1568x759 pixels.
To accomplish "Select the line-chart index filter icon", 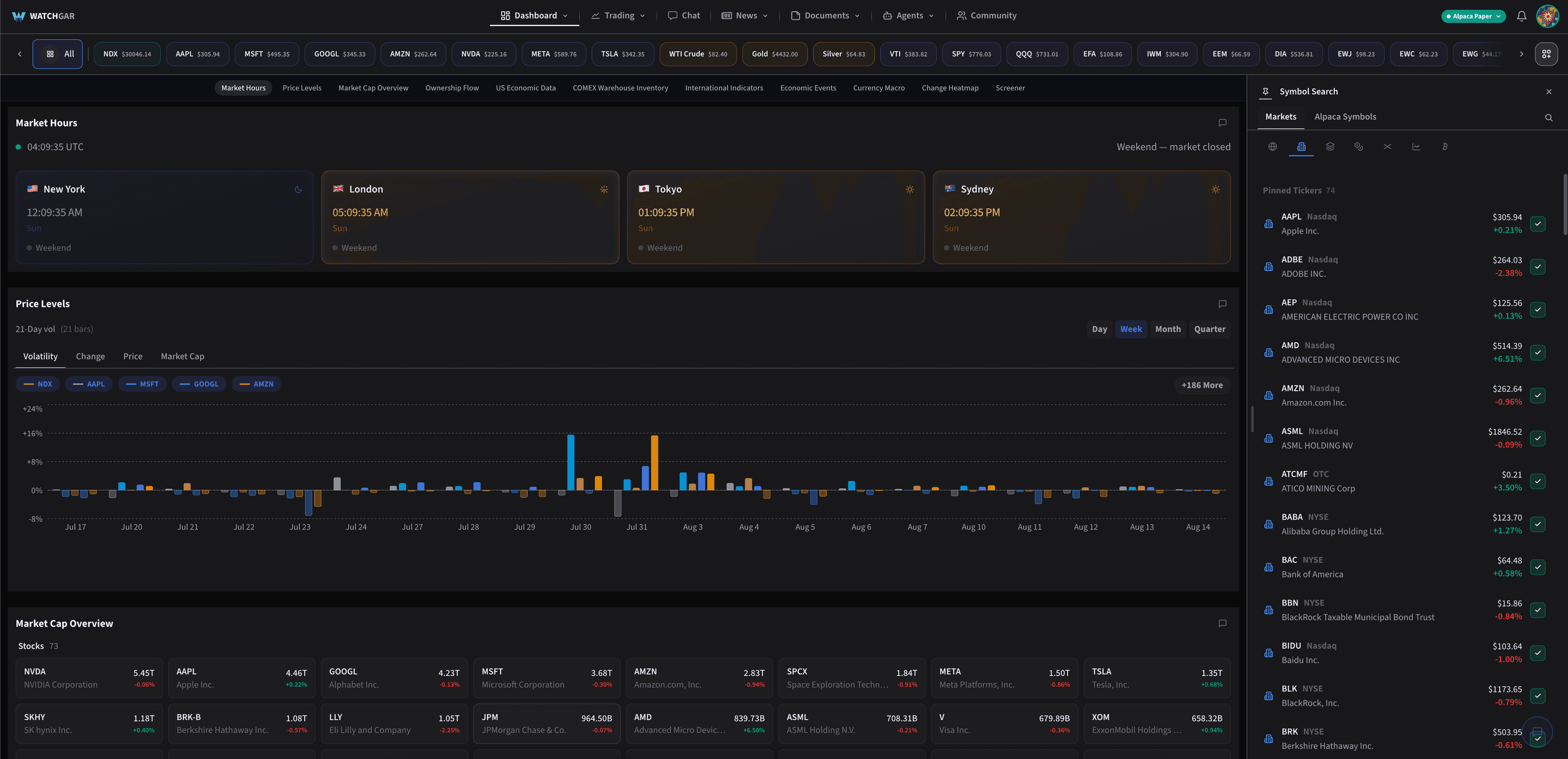I will (x=1416, y=147).
